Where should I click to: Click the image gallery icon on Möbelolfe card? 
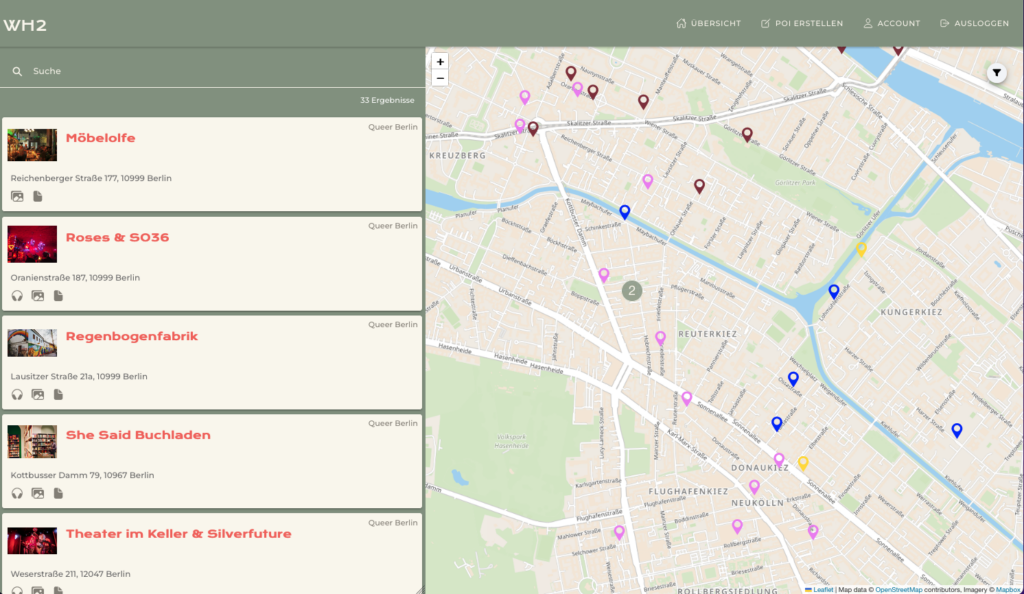[17, 197]
